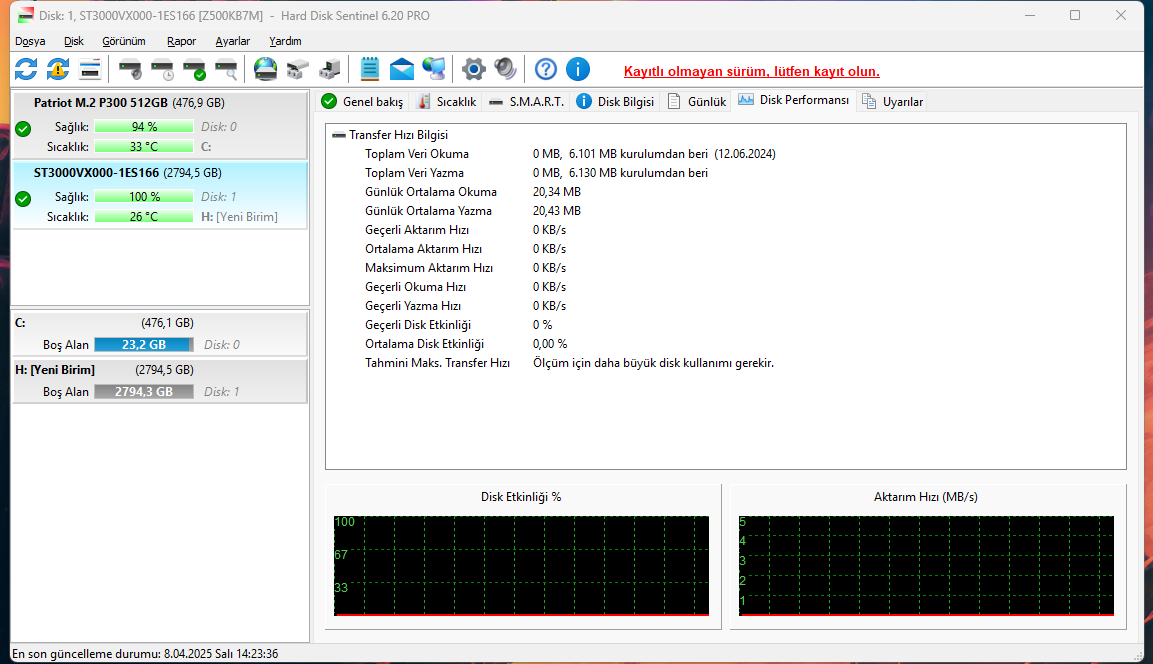Select the H: [Yeni Birim] partition entry
Image resolution: width=1153 pixels, height=664 pixels.
coord(160,381)
